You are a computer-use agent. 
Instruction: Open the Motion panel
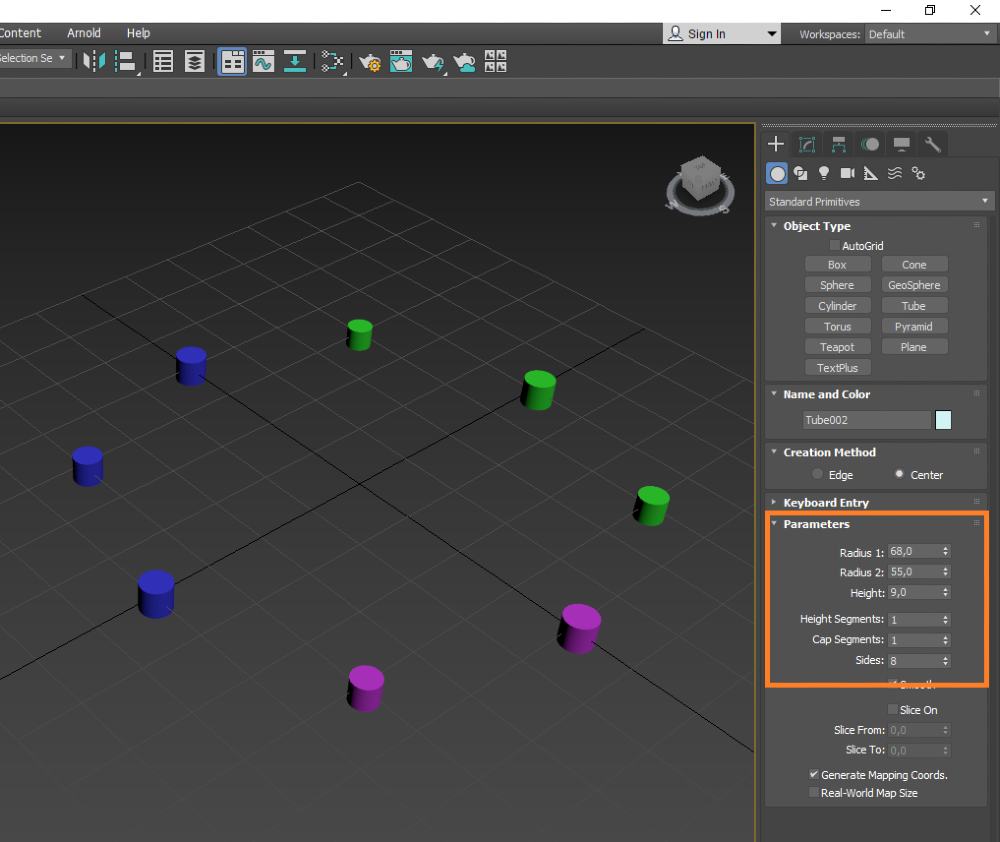point(870,145)
